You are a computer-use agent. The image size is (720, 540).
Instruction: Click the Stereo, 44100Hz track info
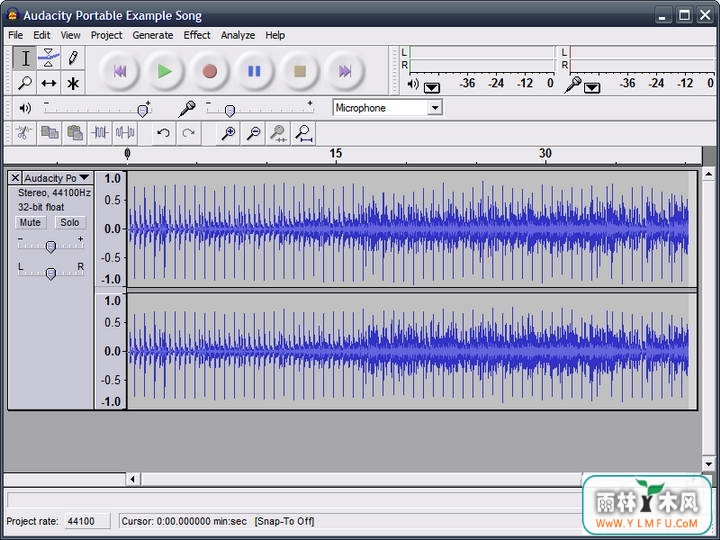54,193
